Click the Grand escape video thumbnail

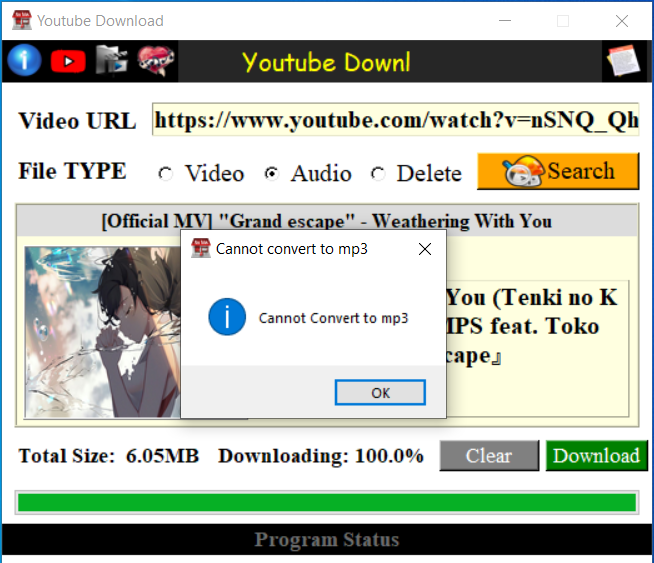pos(103,332)
